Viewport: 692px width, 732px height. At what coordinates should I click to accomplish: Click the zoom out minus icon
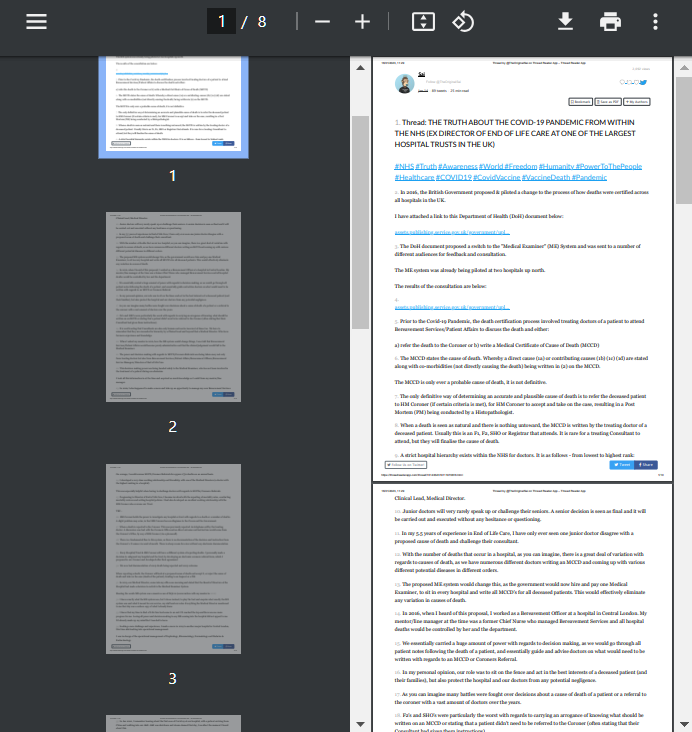[322, 21]
